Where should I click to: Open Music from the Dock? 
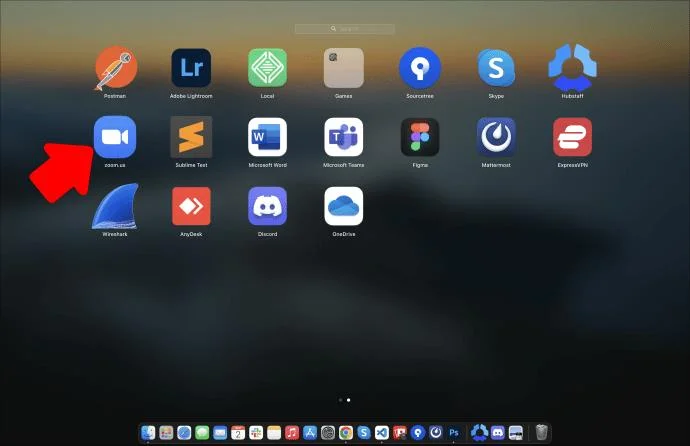[292, 433]
